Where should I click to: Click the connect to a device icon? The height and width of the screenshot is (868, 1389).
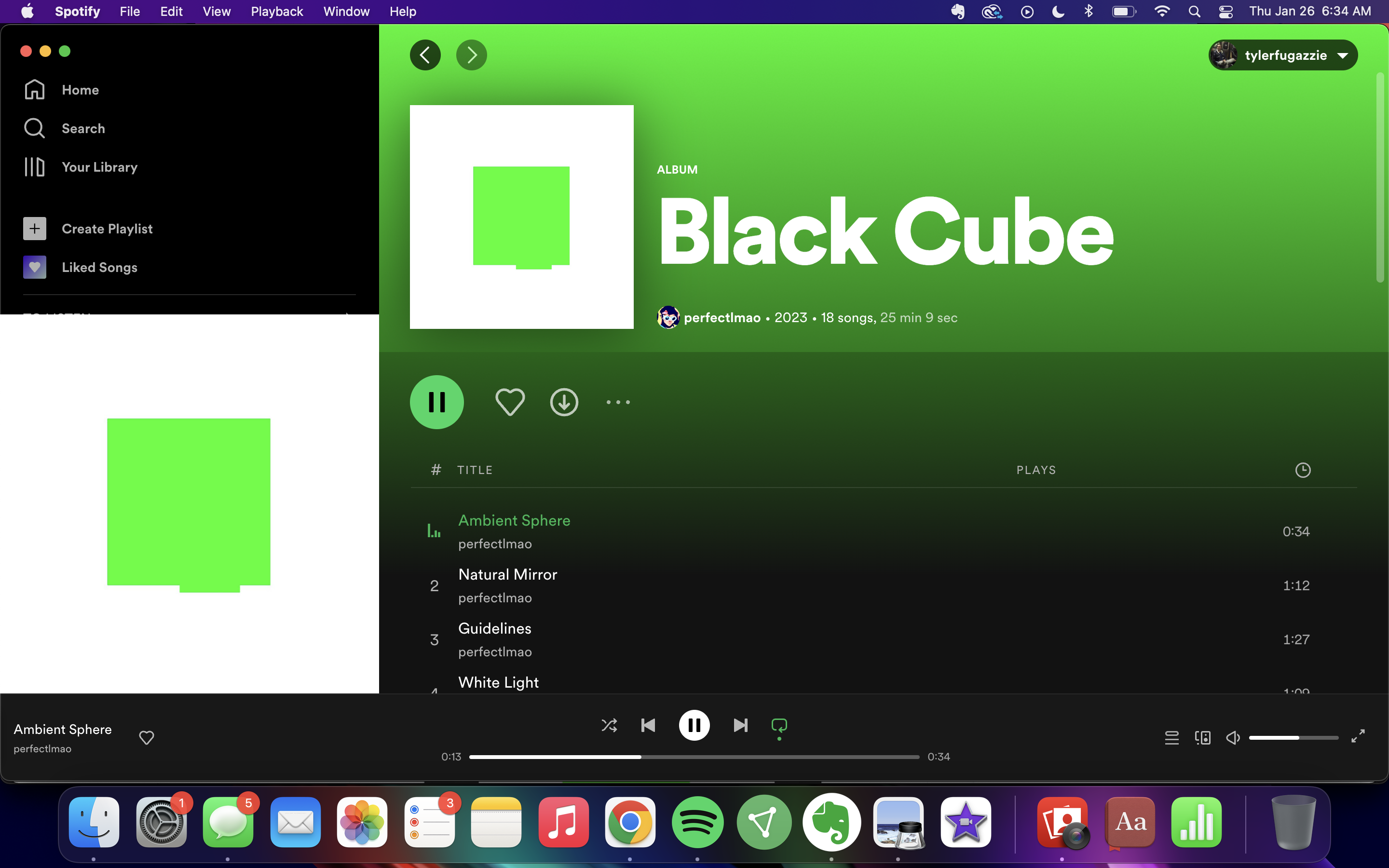click(x=1202, y=738)
